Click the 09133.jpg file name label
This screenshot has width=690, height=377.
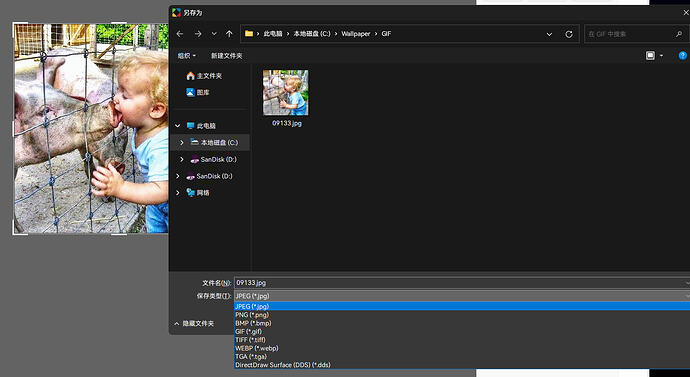click(x=286, y=123)
